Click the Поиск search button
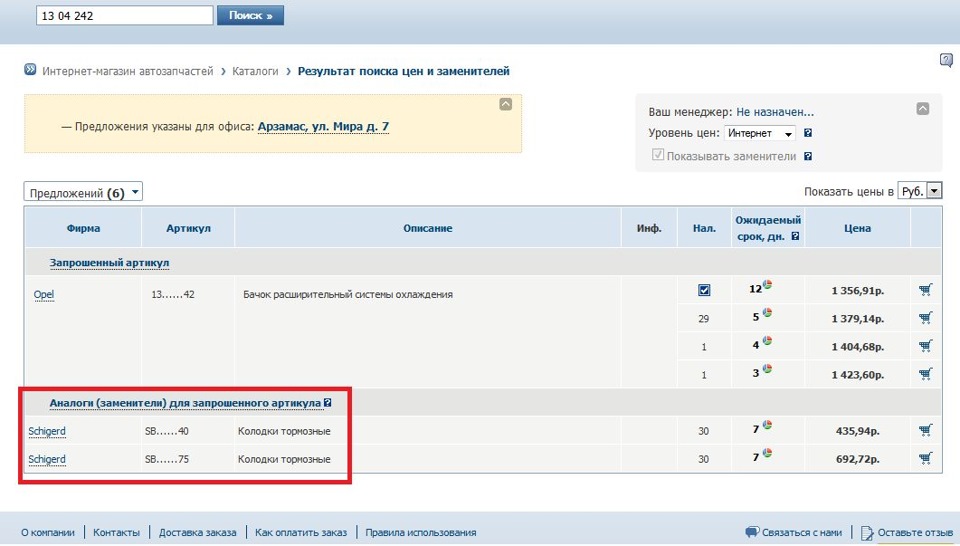 pos(250,15)
